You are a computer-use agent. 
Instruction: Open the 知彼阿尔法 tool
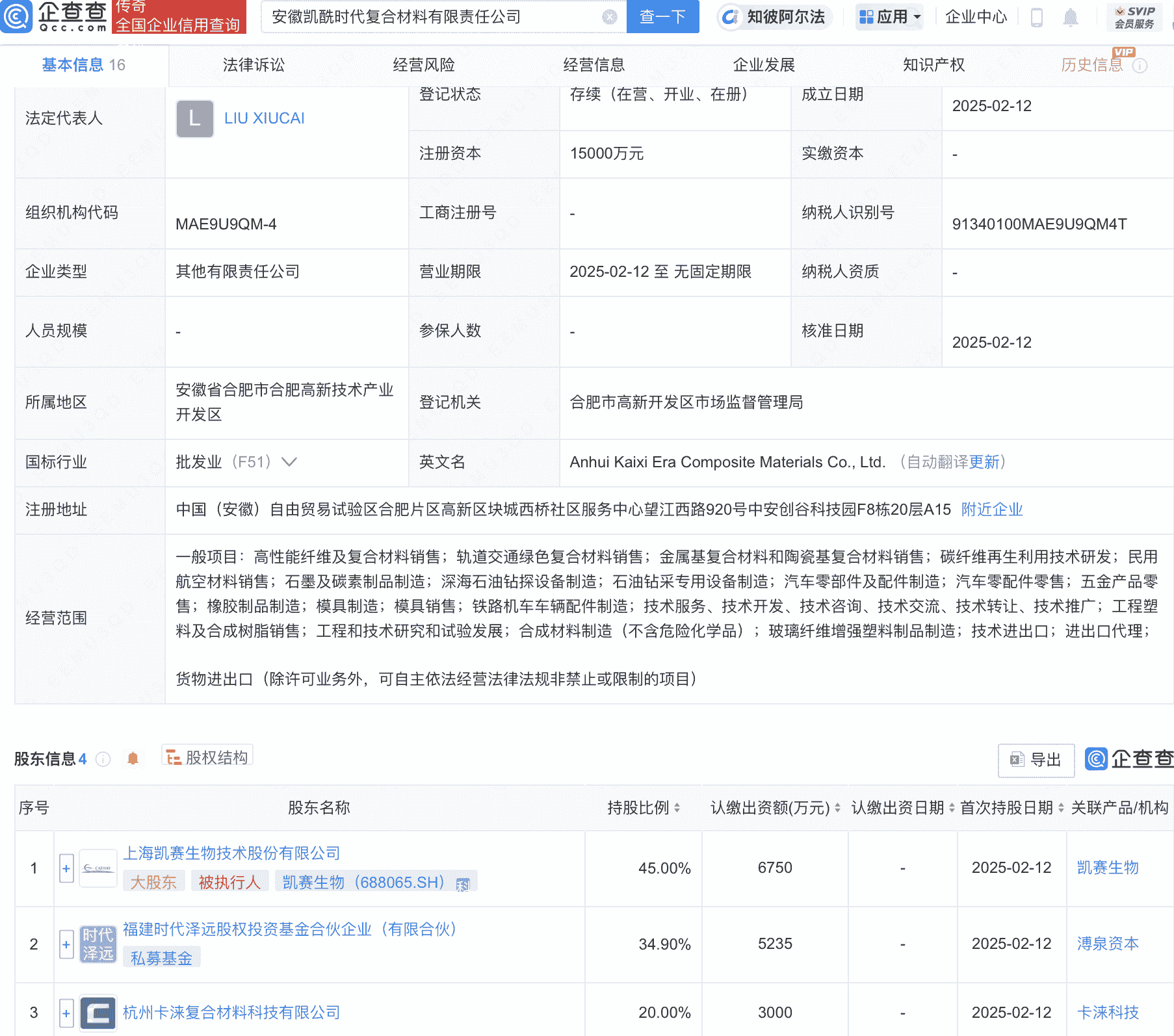[774, 18]
